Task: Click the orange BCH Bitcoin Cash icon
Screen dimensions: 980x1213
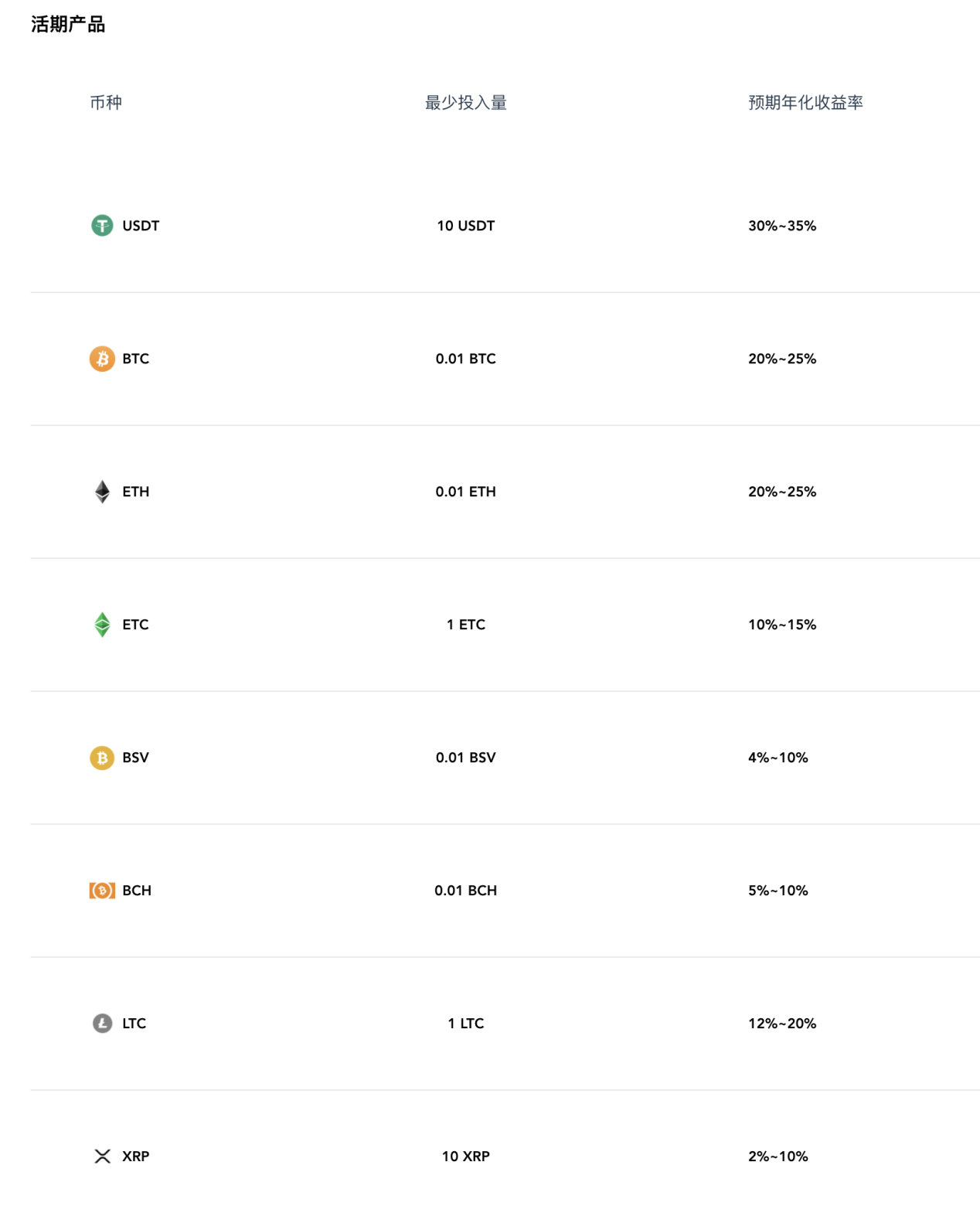Action: coord(102,891)
